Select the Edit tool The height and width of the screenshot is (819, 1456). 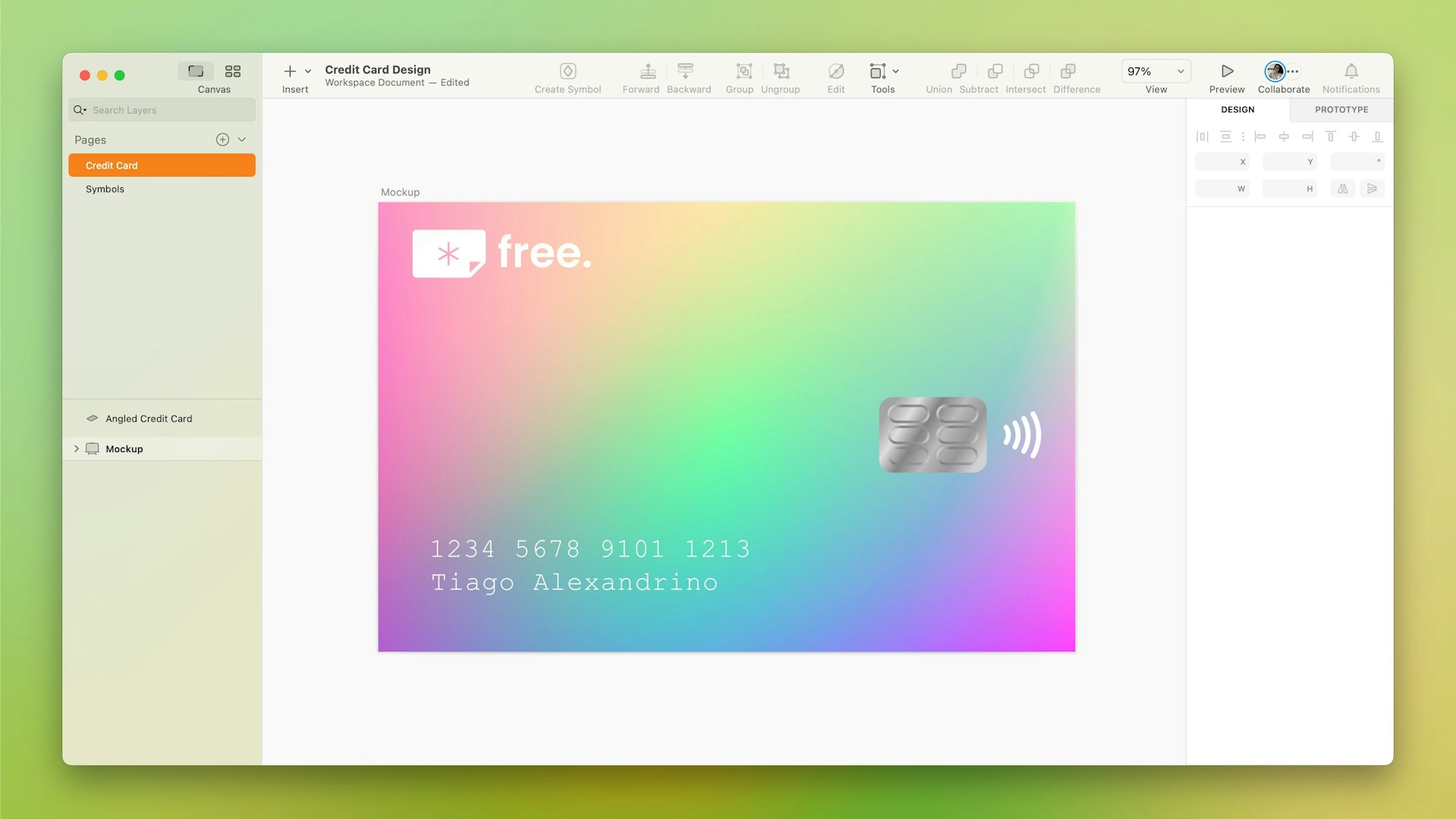coord(836,76)
